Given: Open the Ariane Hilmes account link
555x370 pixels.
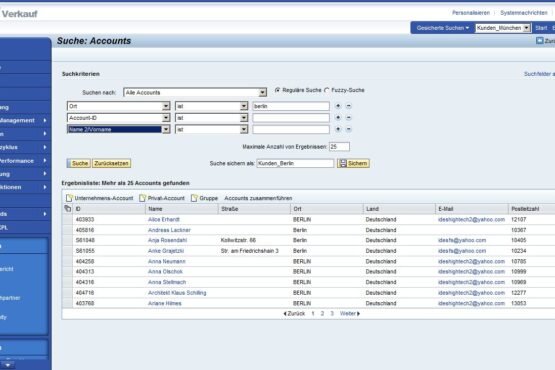Looking at the screenshot, I should [x=165, y=303].
